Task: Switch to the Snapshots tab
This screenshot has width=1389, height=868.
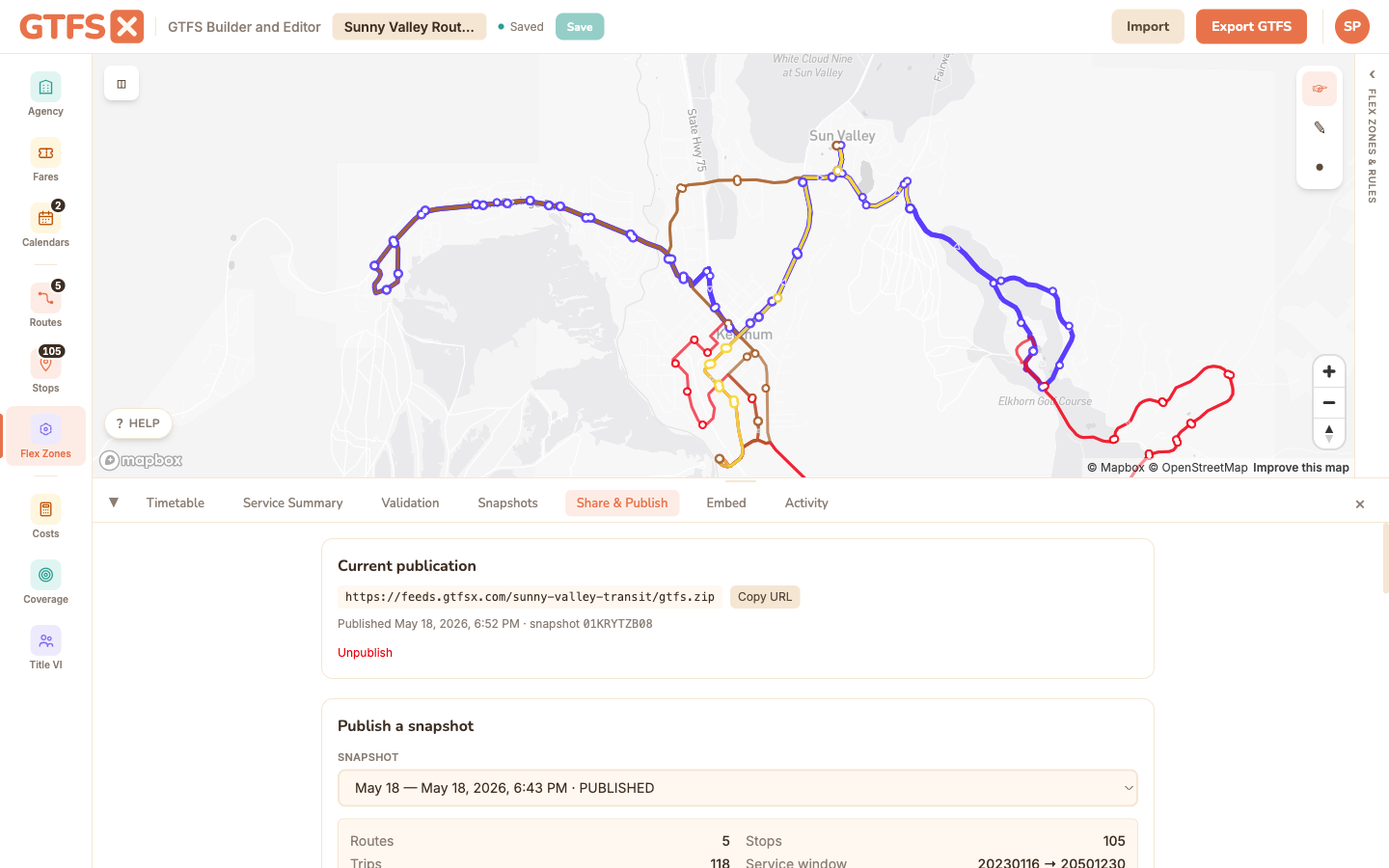Action: click(508, 502)
